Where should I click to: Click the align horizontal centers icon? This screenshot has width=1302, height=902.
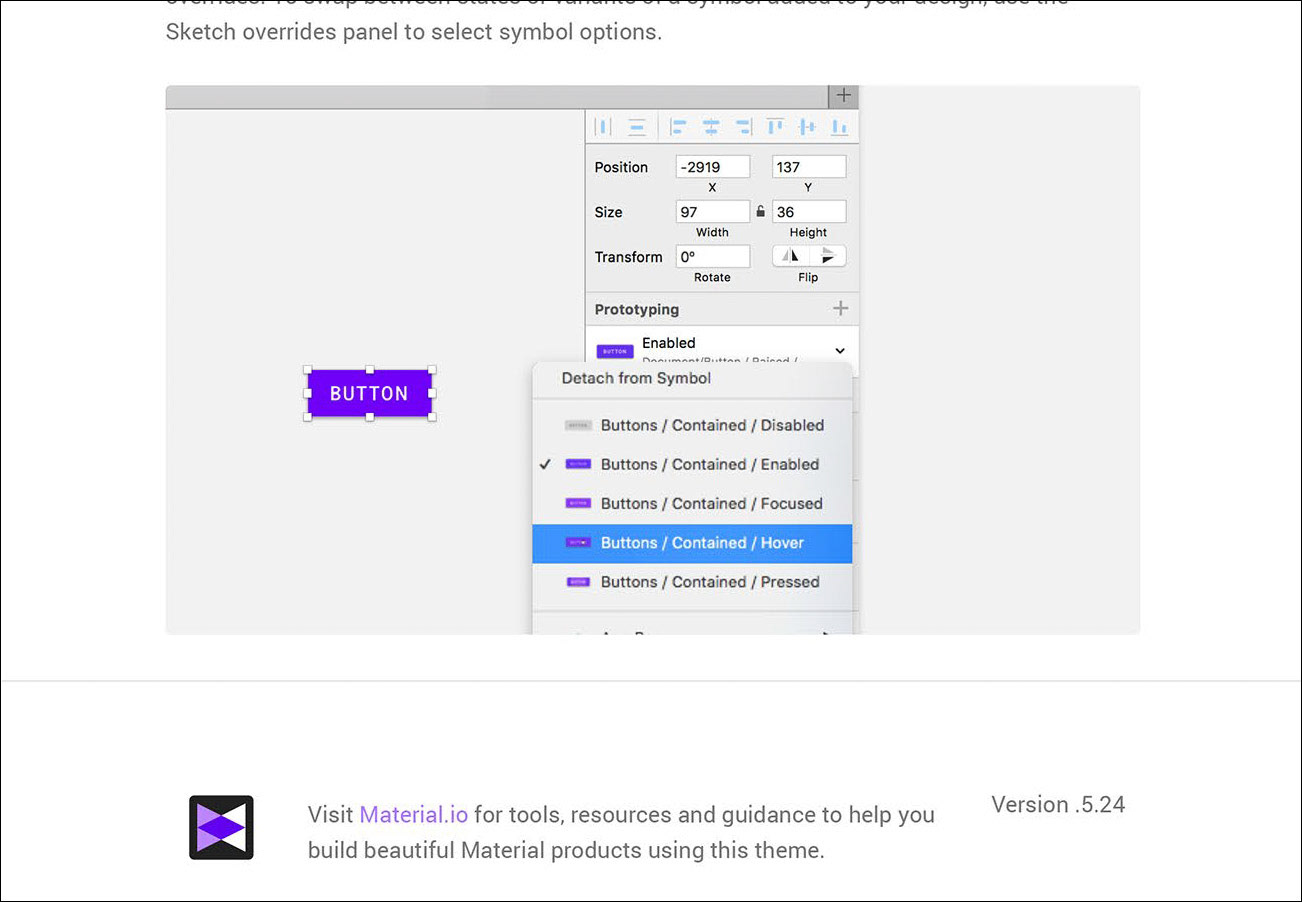(711, 127)
